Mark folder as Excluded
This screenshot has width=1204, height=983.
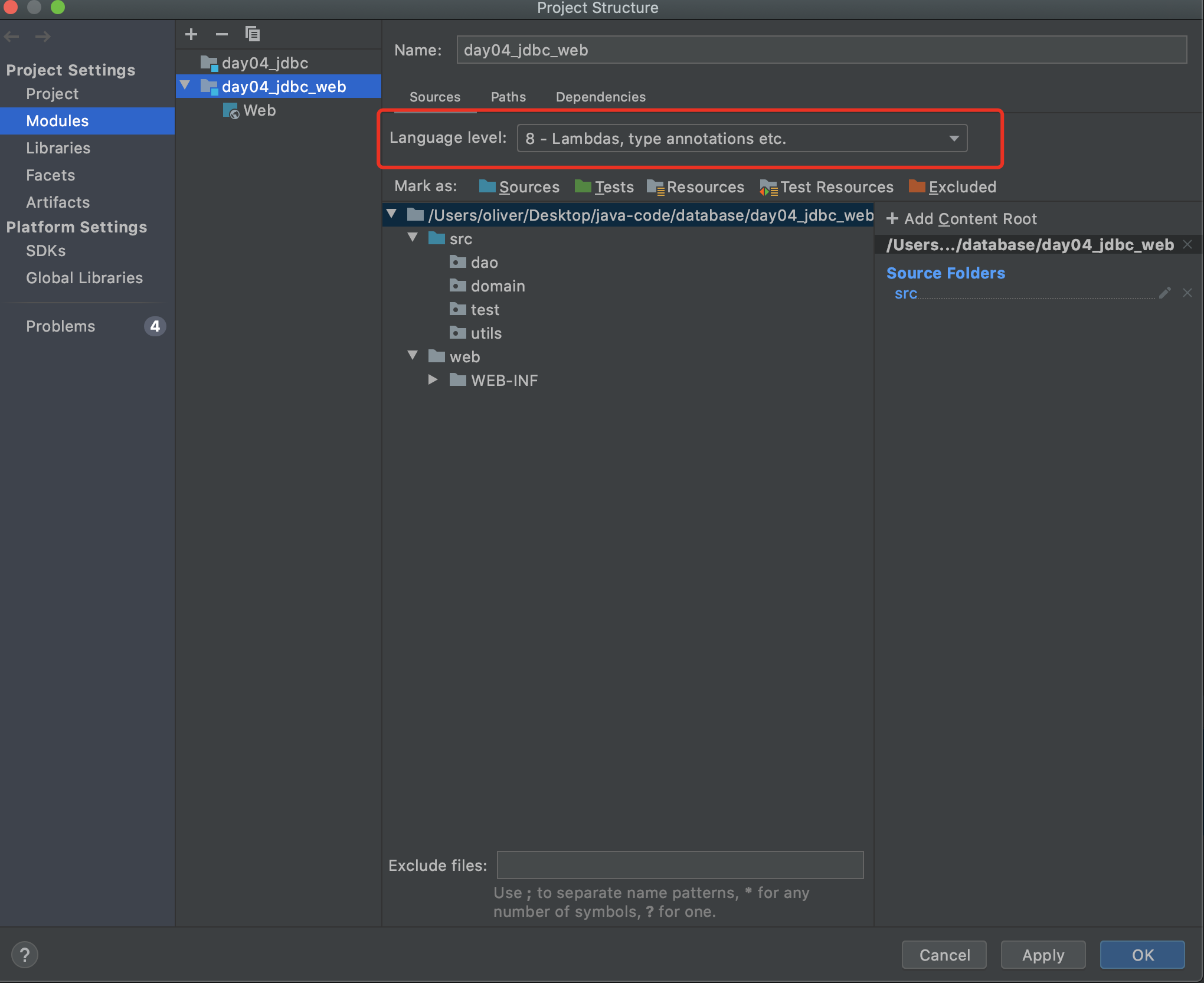(952, 187)
